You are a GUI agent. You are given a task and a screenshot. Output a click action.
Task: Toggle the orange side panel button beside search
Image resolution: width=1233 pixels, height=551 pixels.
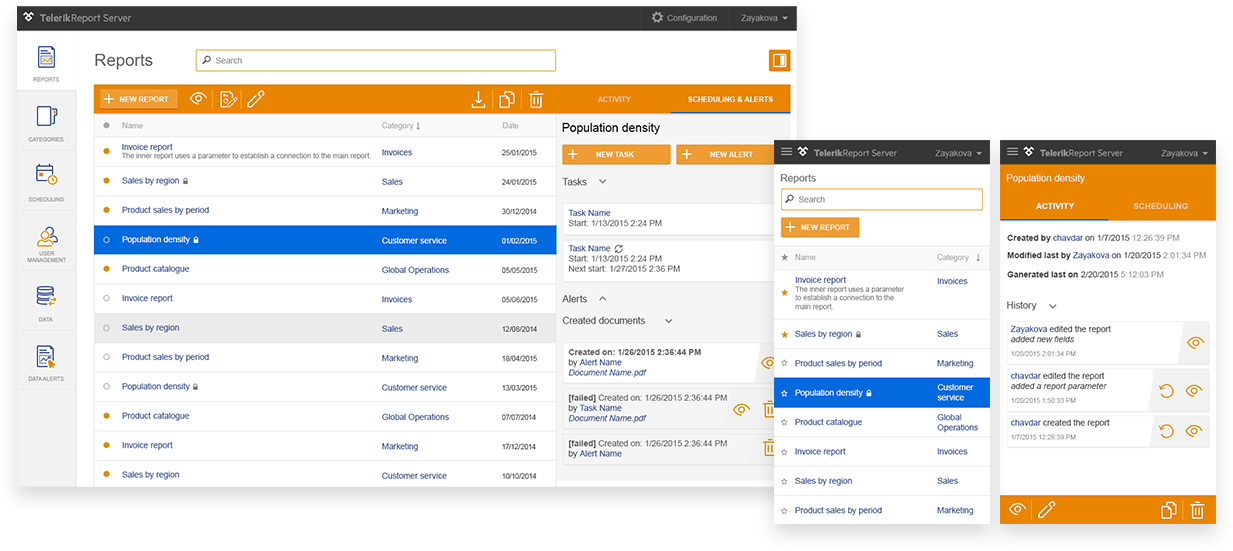(x=779, y=60)
